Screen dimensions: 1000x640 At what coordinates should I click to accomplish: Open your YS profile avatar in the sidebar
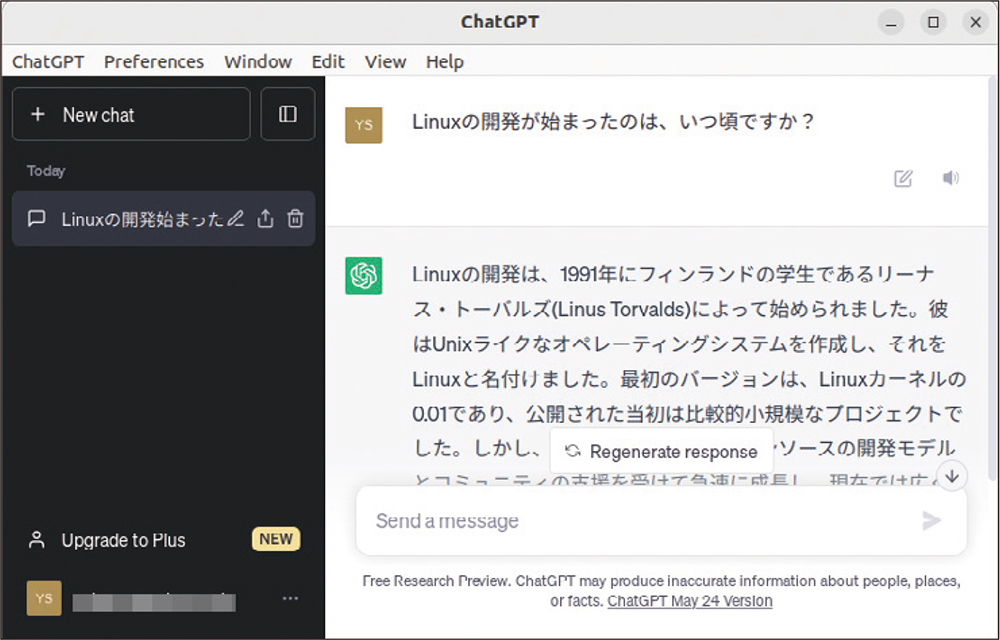(x=43, y=597)
